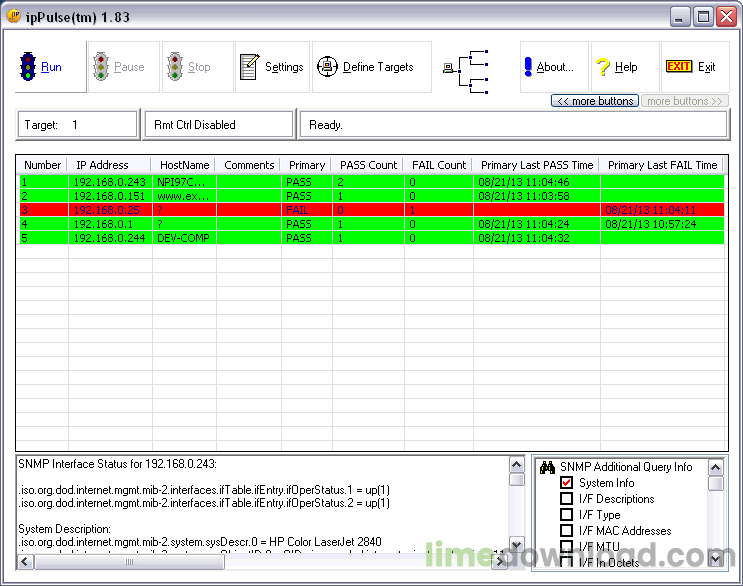Viewport: 743px width, 586px height.
Task: Click the Run button label
Action: (x=51, y=67)
